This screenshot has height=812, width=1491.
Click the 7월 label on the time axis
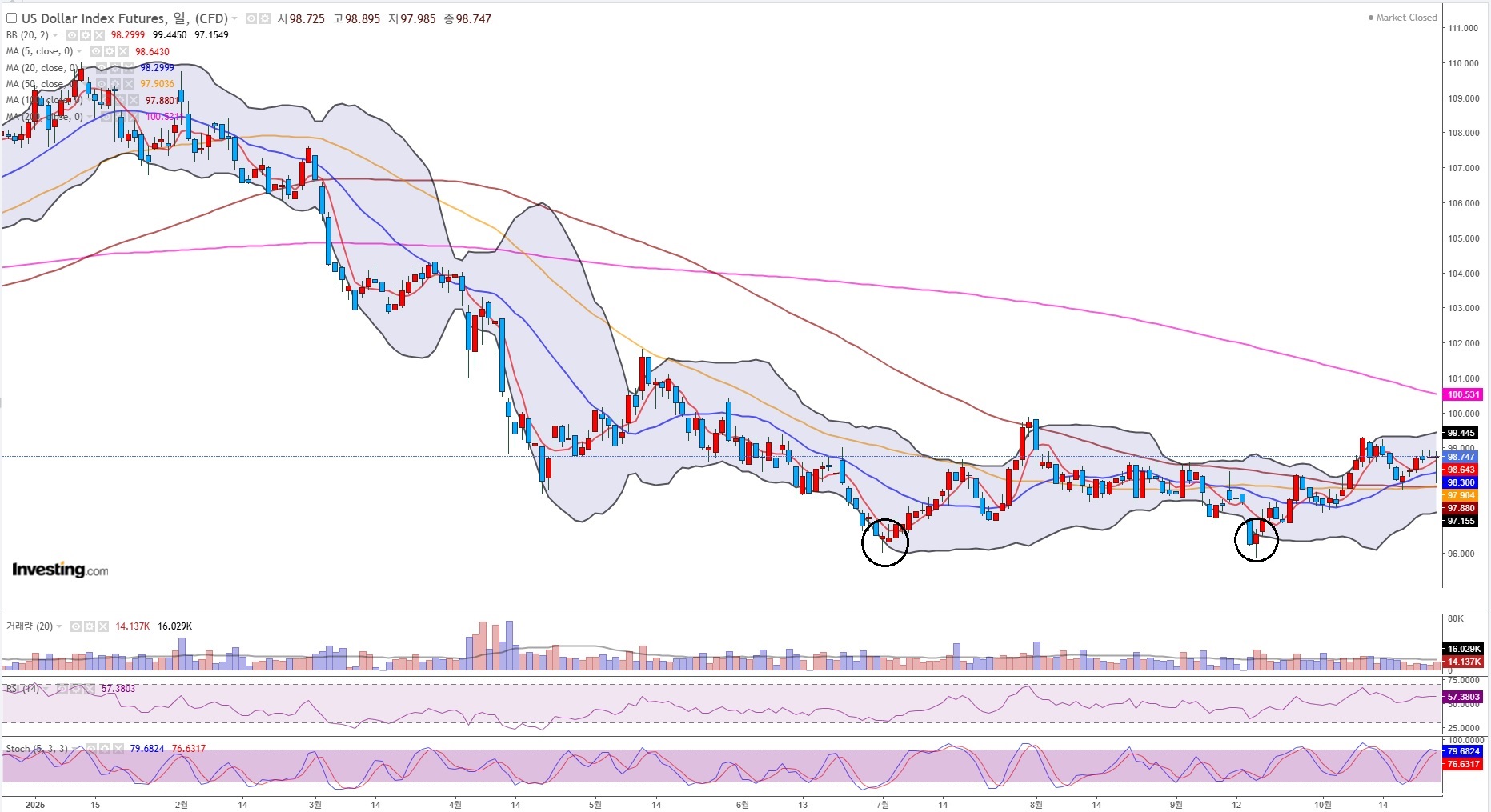click(x=883, y=804)
